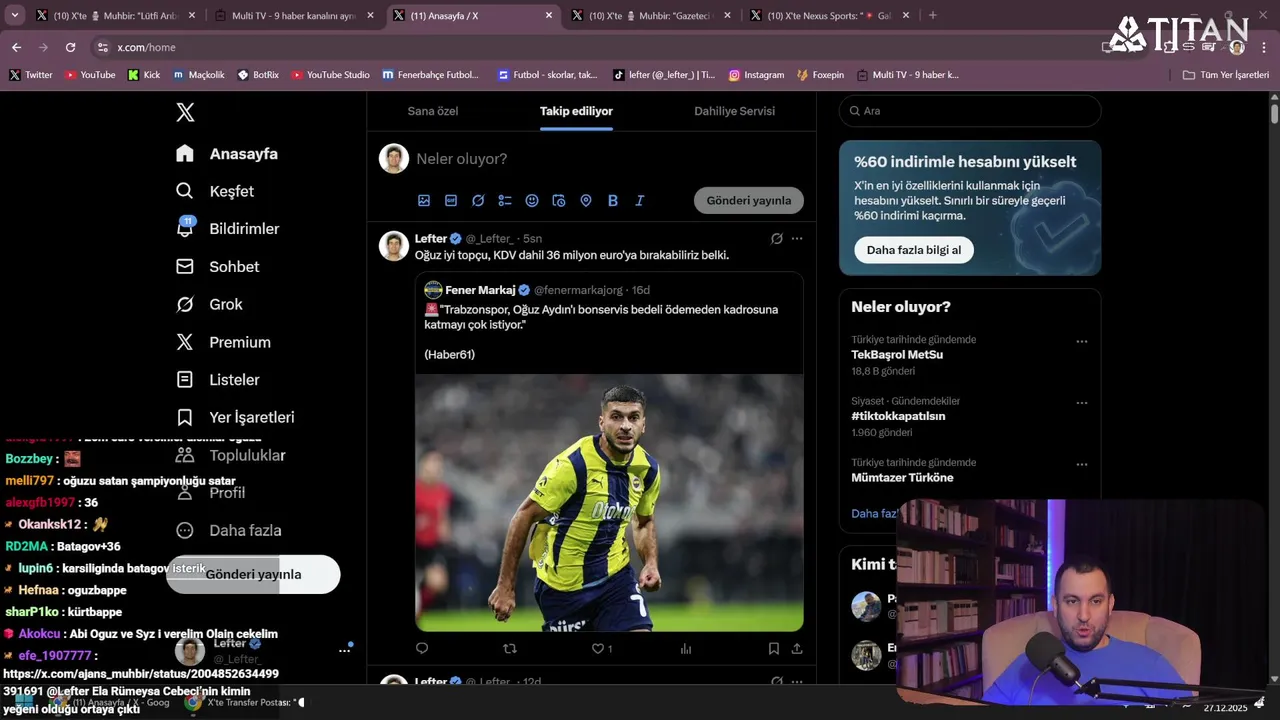The width and height of the screenshot is (1280, 720).
Task: Switch to Takip ediliyor tab
Action: 576,111
